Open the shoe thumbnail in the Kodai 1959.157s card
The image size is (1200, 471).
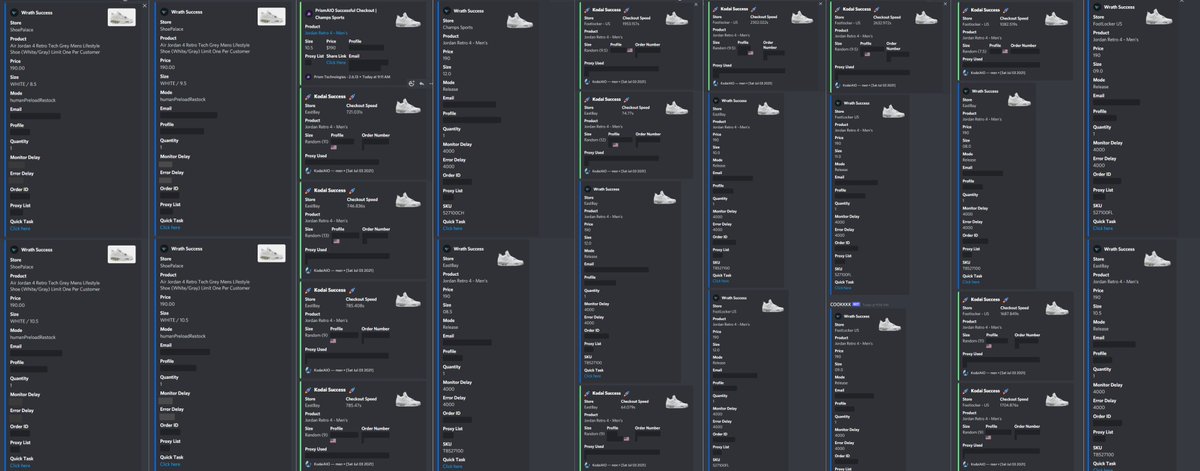coord(676,18)
